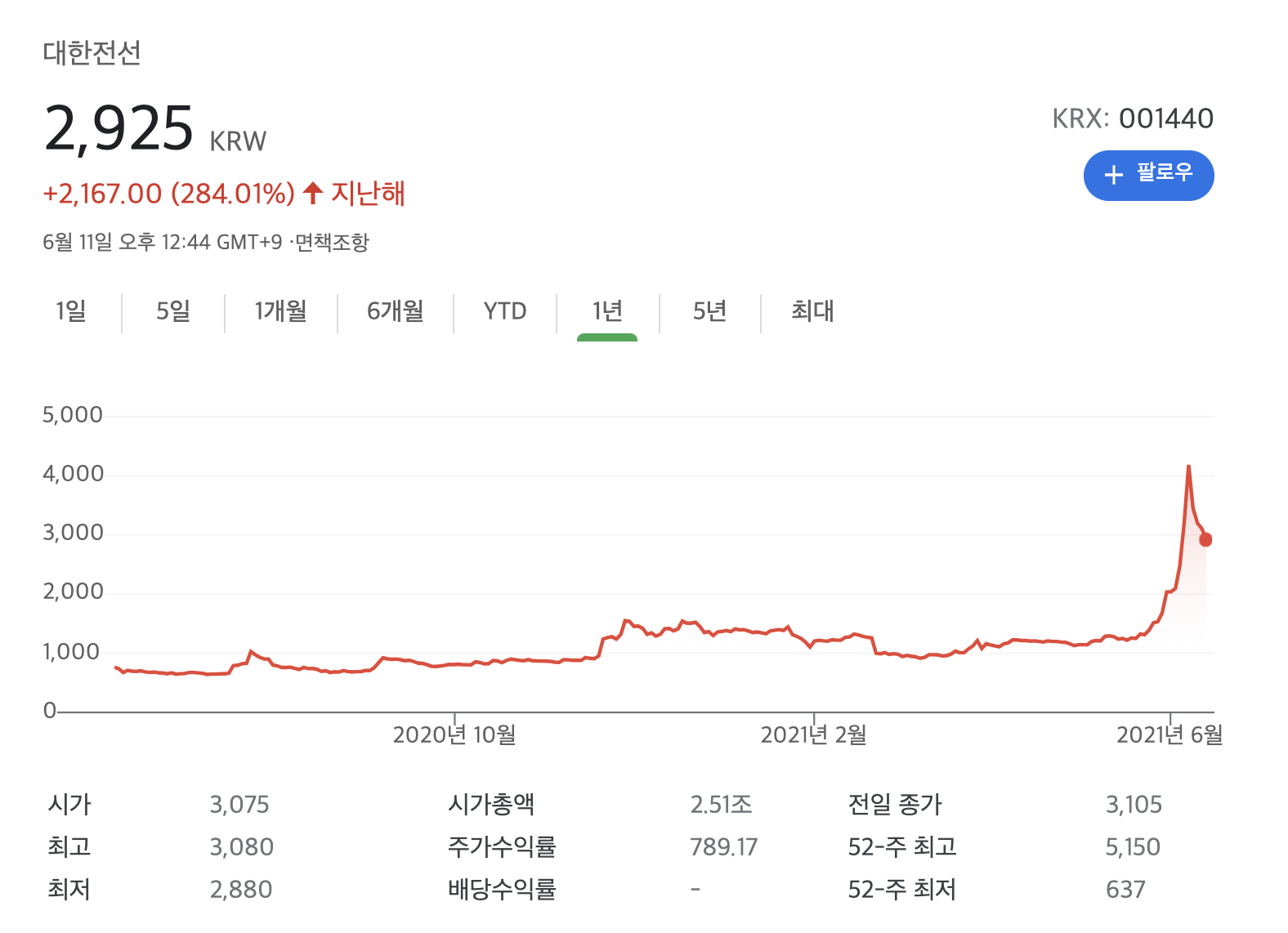Select the 1년 time range tab
This screenshot has width=1288, height=933.
coord(607,311)
